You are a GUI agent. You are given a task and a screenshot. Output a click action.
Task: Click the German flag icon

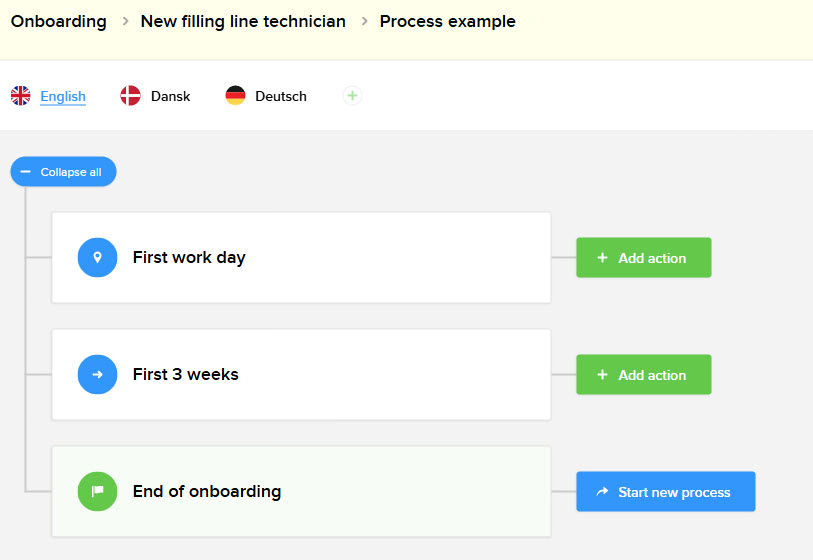[235, 96]
